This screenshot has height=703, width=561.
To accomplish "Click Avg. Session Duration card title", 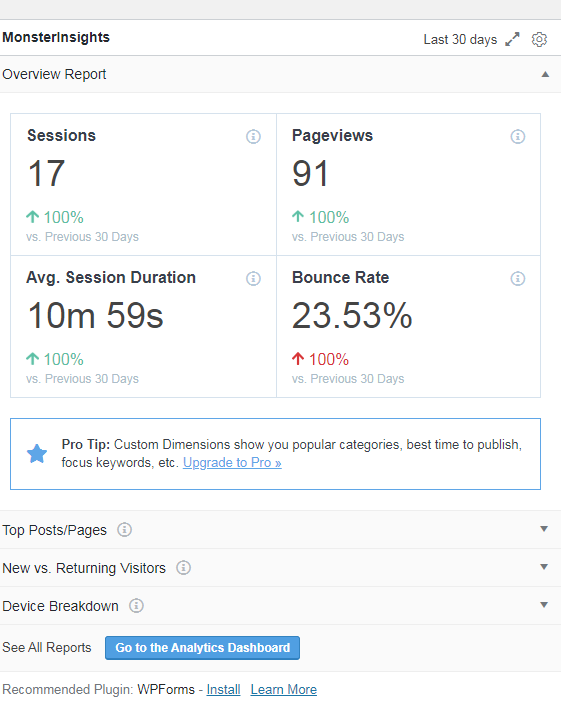I will 111,278.
